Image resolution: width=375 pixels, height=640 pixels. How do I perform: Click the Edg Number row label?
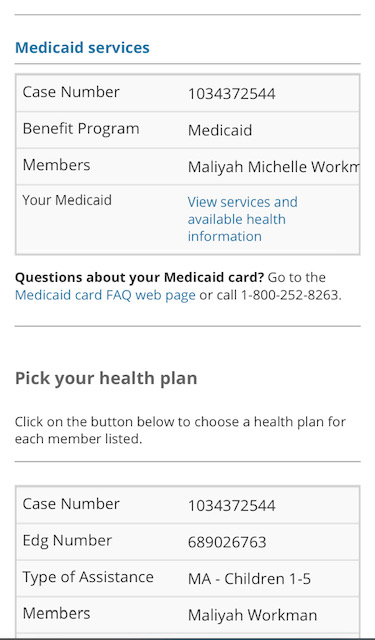[x=67, y=540]
